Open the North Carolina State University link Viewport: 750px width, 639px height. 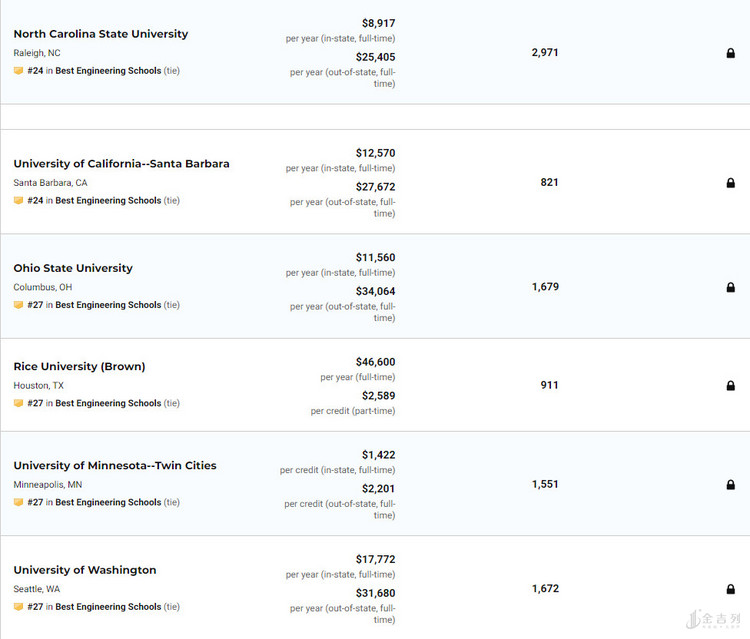(x=100, y=34)
